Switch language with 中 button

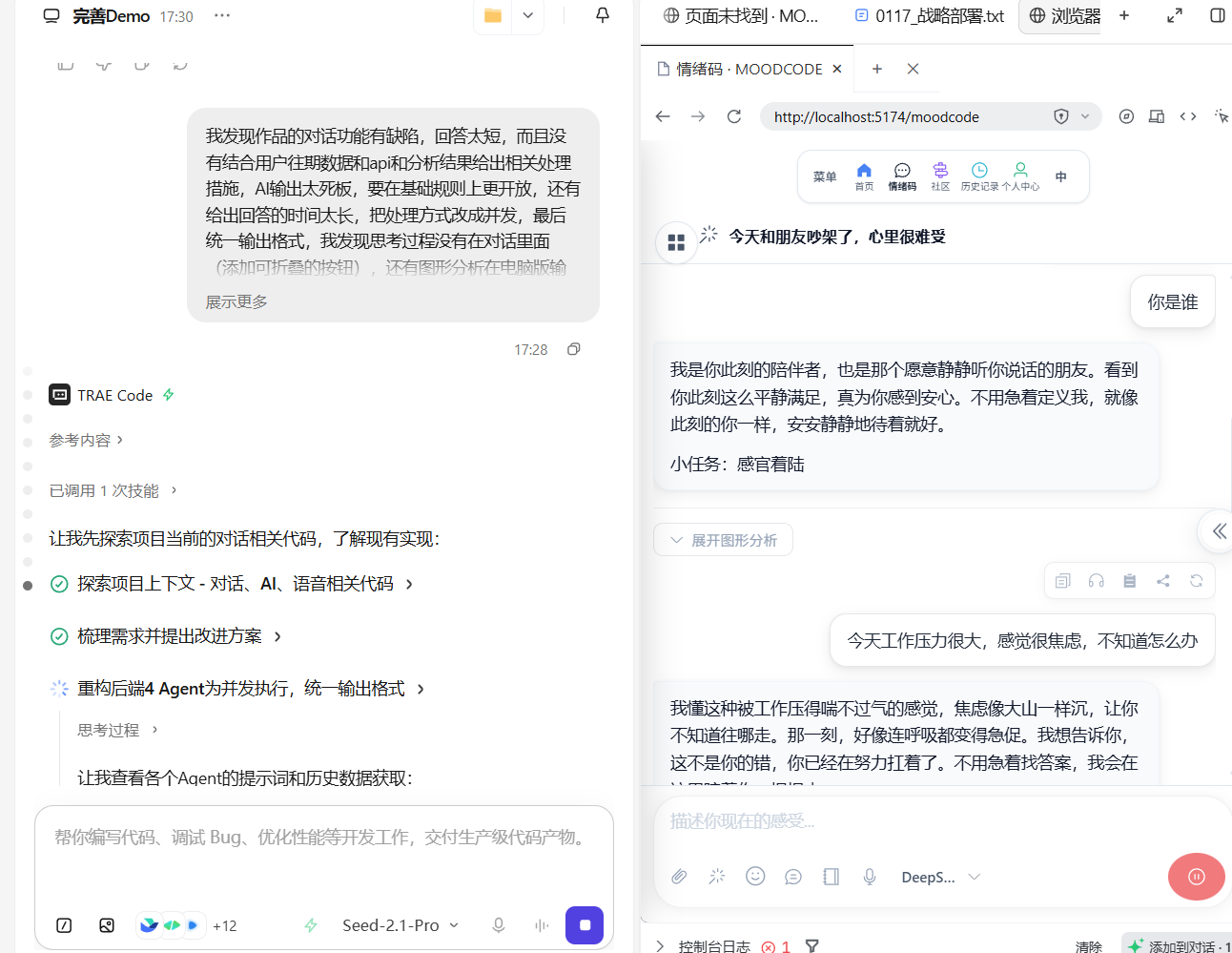(x=1061, y=176)
